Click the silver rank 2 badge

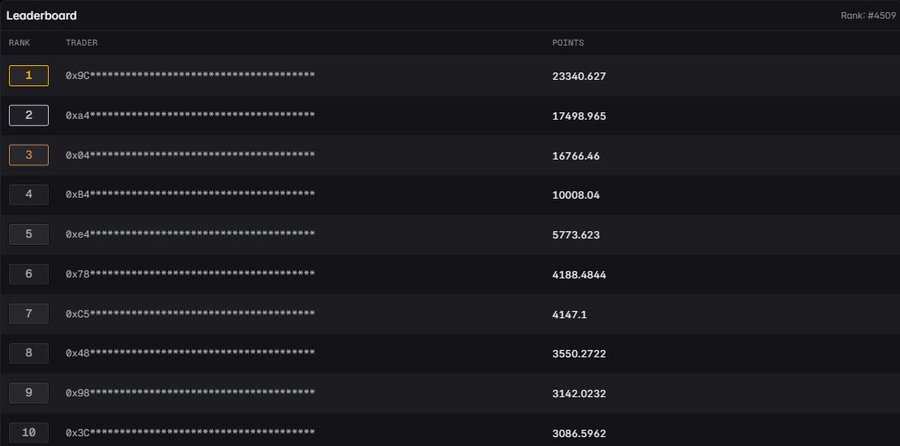(x=29, y=115)
